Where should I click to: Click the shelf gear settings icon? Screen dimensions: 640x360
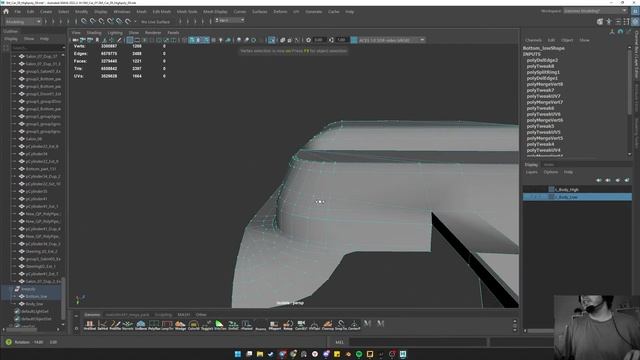tap(76, 328)
